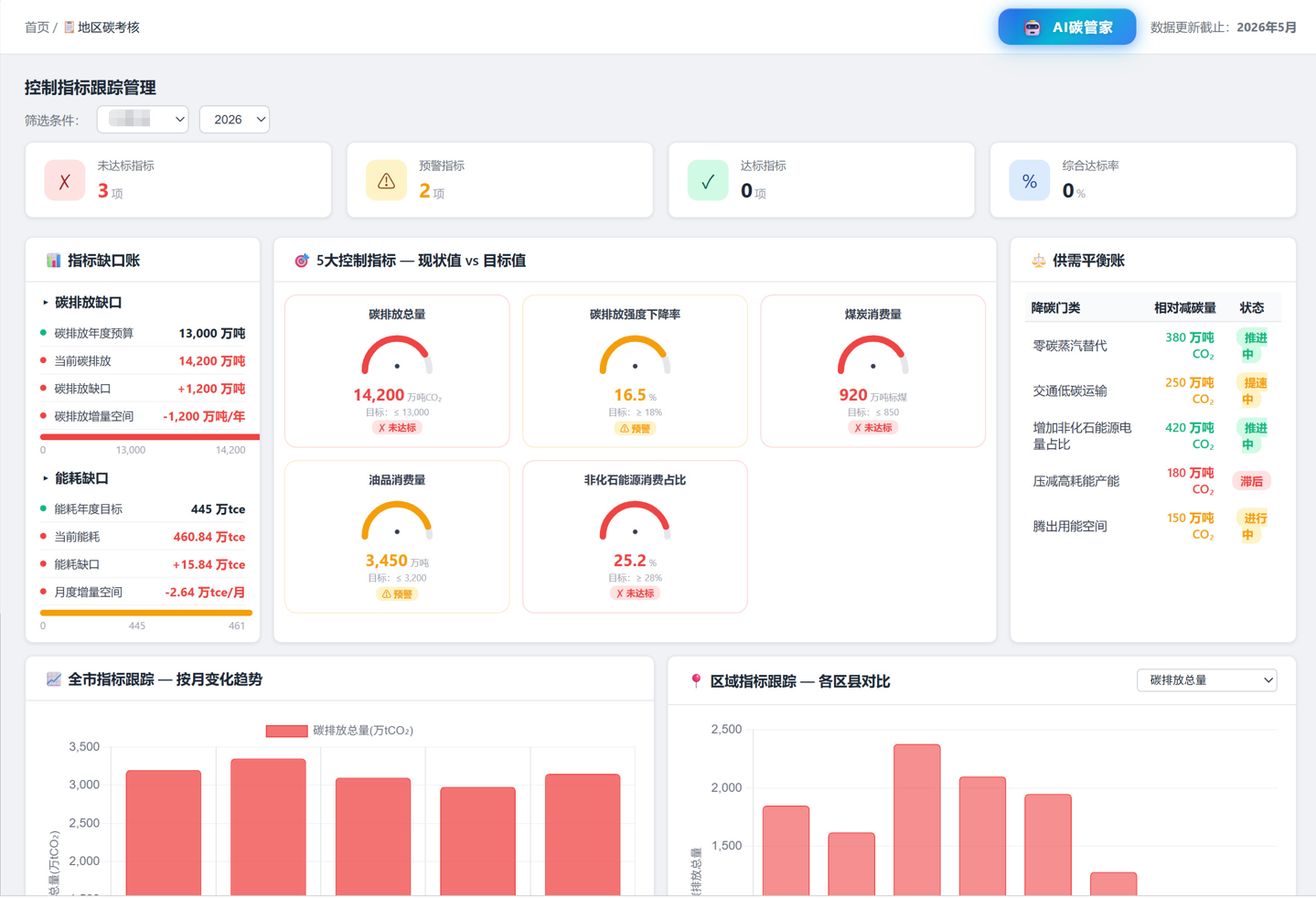Click the pin icon beside 区域指标跟踪

(696, 681)
